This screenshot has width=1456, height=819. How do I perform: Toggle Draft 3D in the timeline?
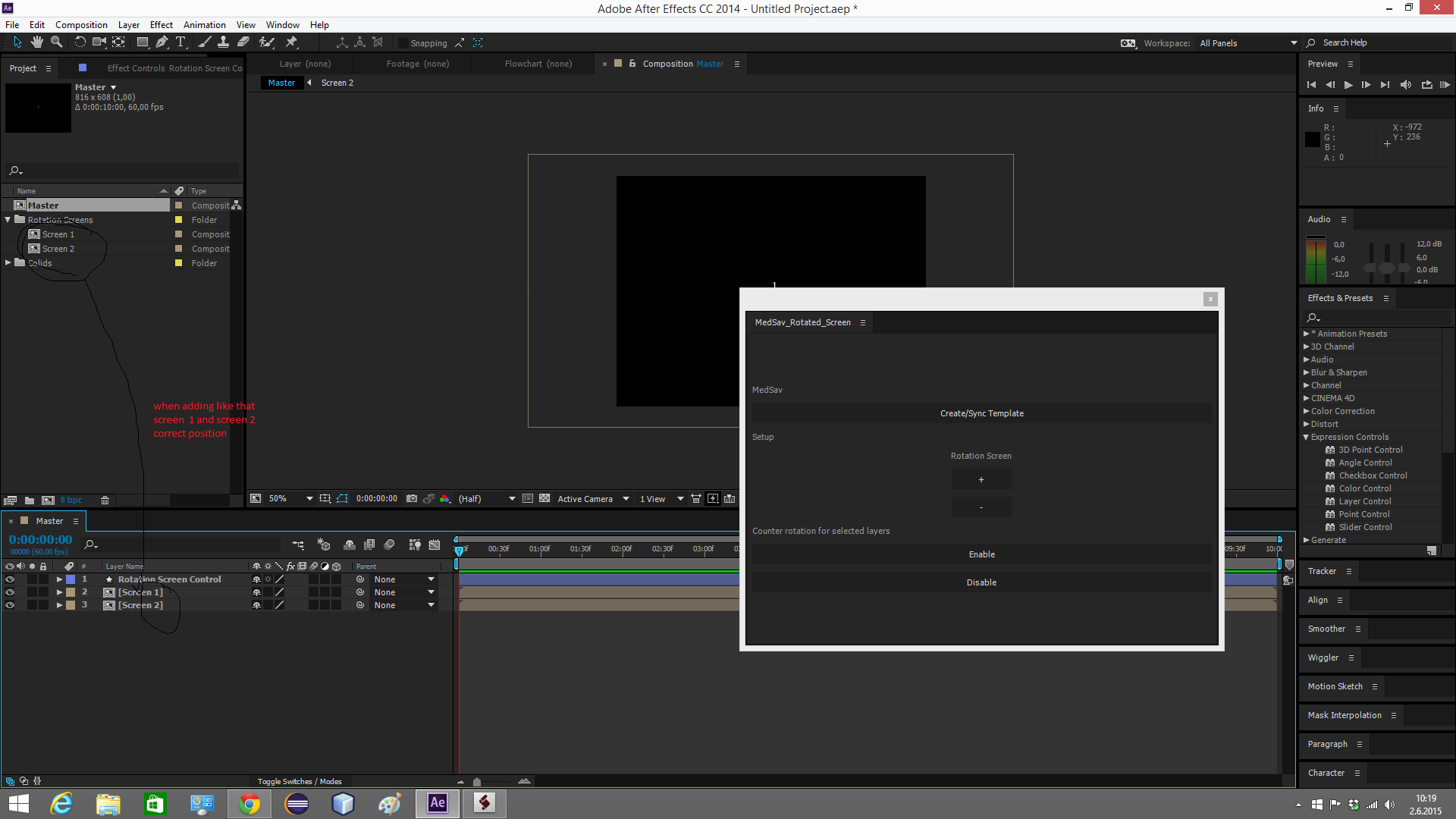point(324,544)
